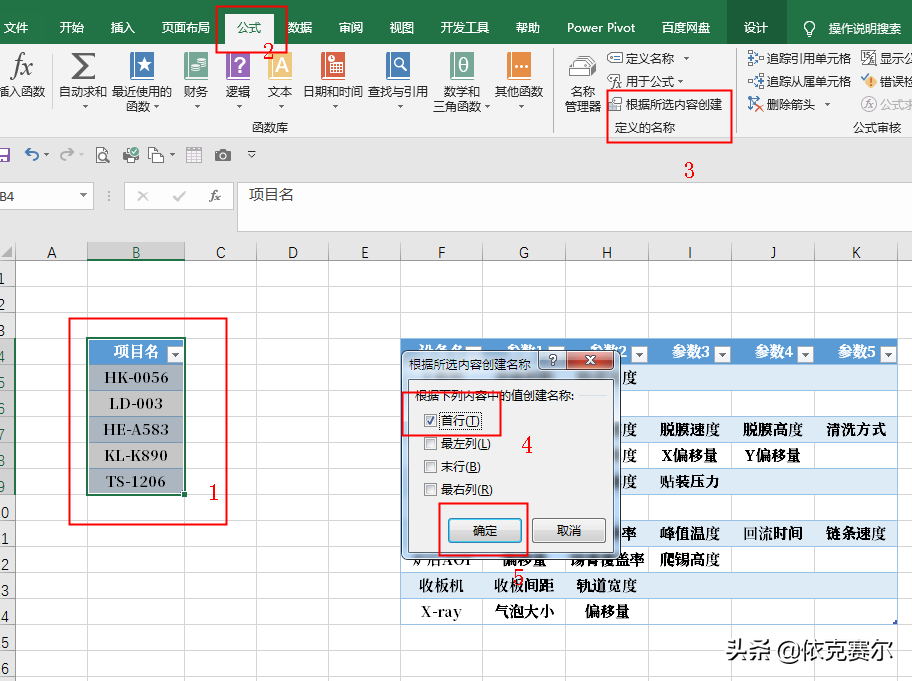Viewport: 912px width, 681px height.
Task: Switch to the 页面布局 (Page Layout) tab
Action: 186,27
